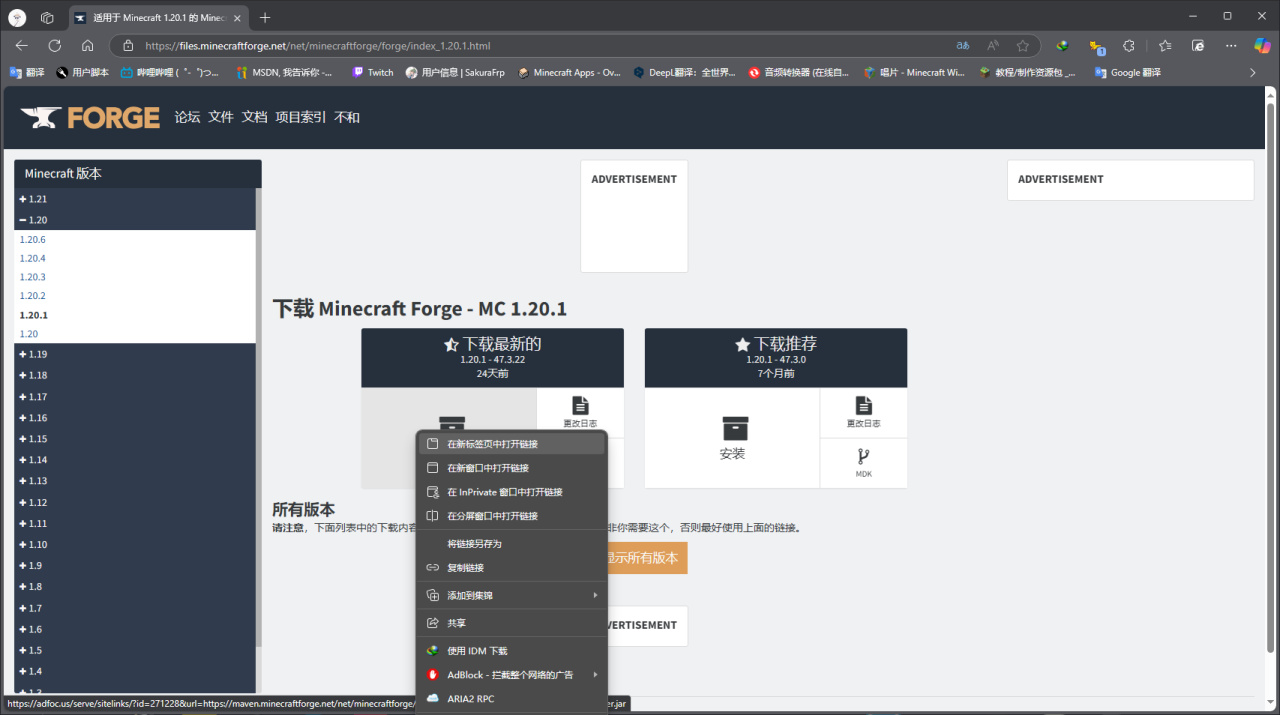1280x715 pixels.
Task: Add page to favorites star
Action: (x=1023, y=46)
